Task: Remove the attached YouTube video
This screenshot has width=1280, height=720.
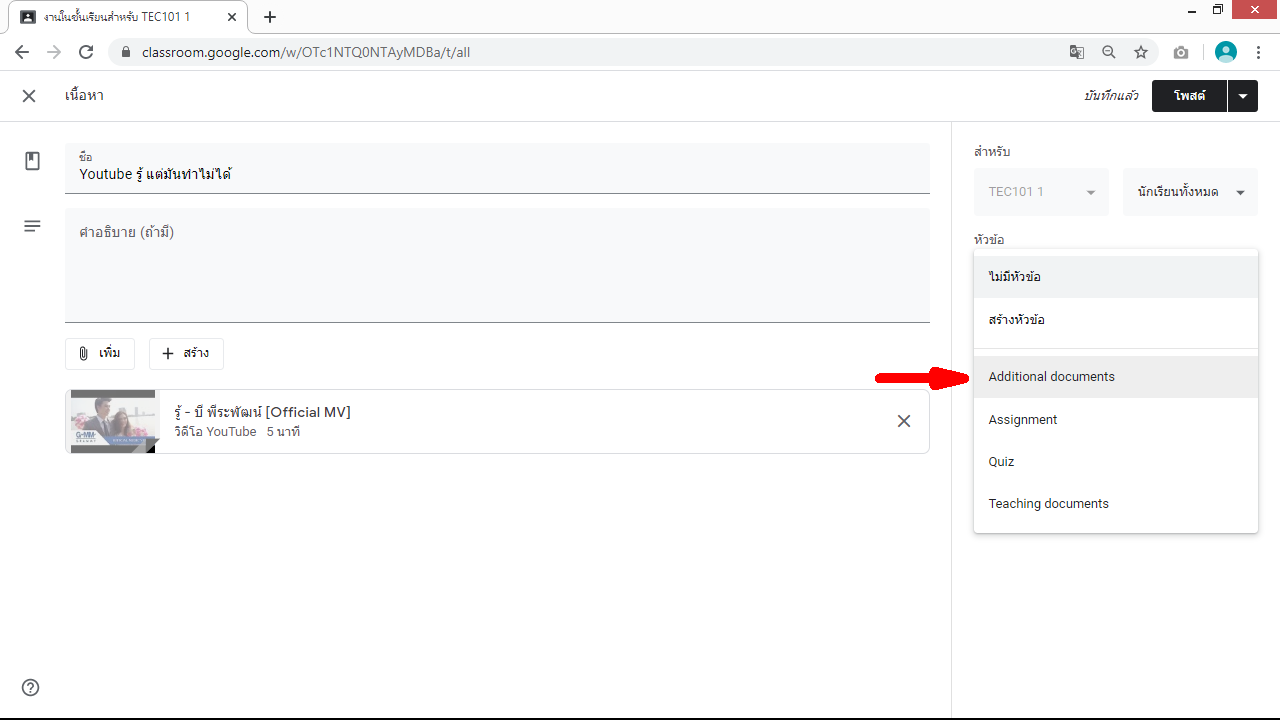Action: tap(903, 421)
